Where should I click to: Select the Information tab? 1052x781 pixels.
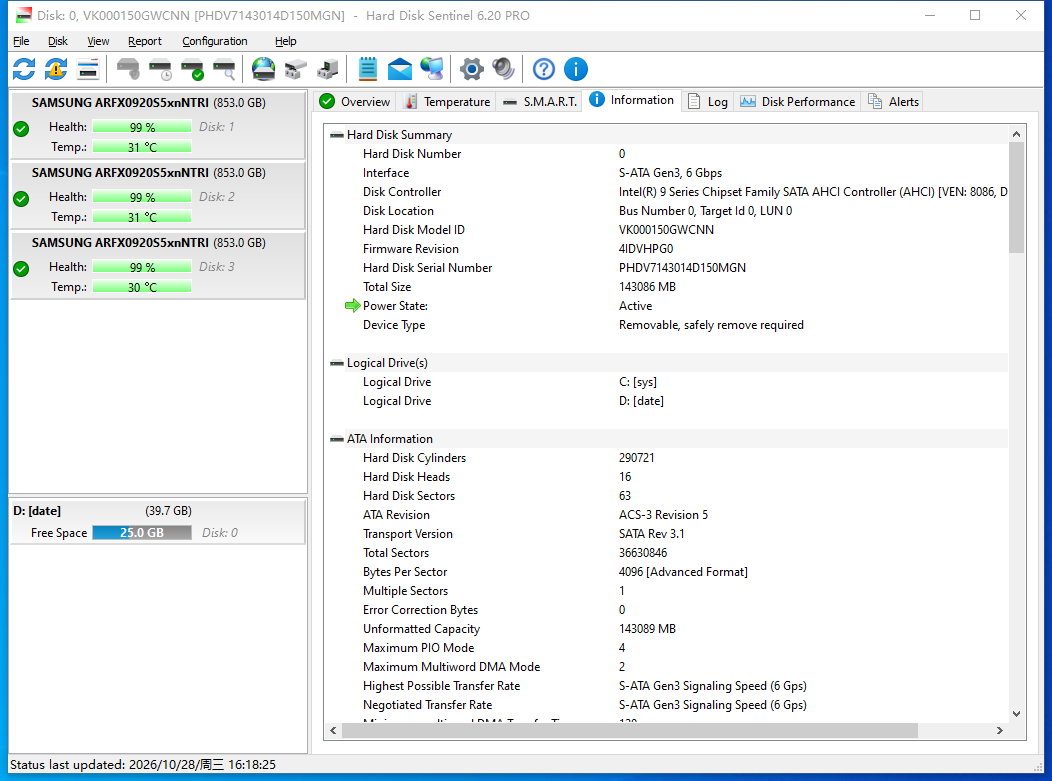[x=631, y=100]
